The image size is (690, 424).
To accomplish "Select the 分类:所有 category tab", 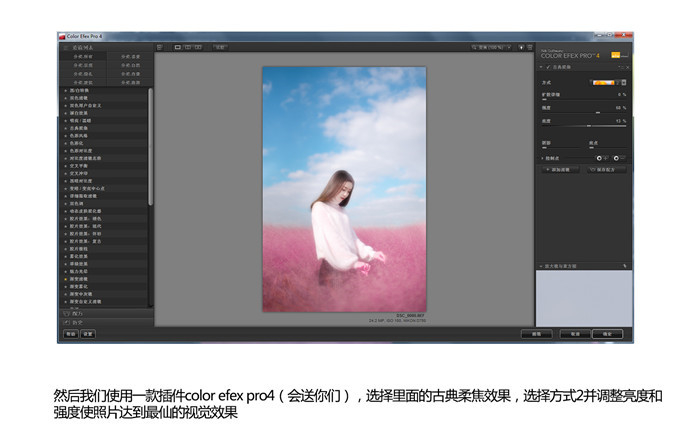I will pos(83,57).
